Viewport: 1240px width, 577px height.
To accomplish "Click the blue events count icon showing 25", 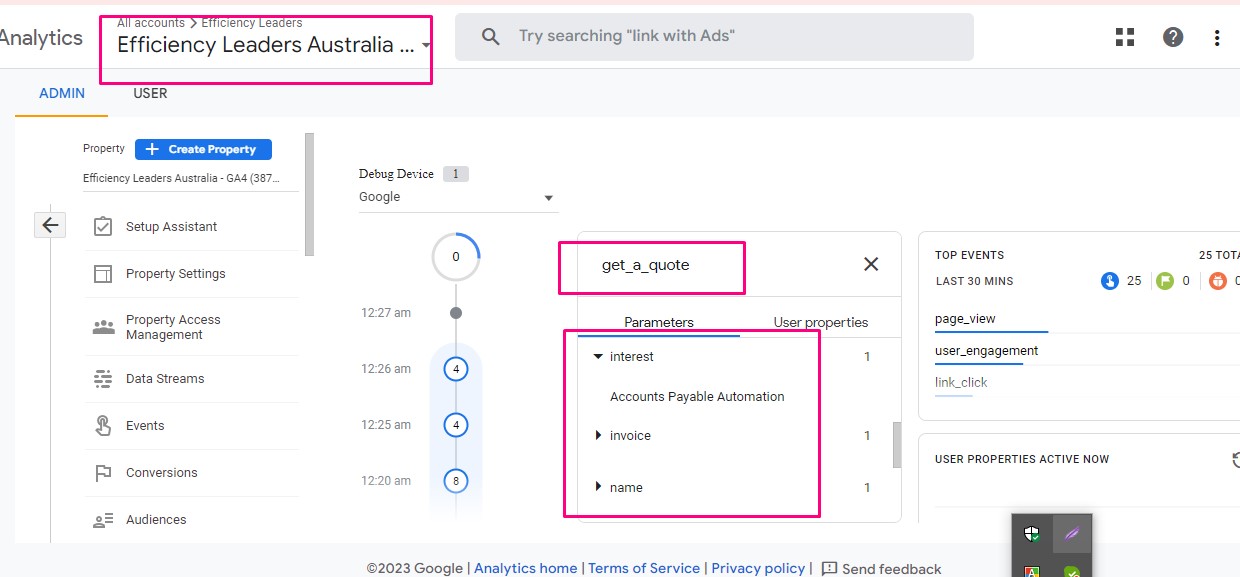I will tap(1109, 281).
